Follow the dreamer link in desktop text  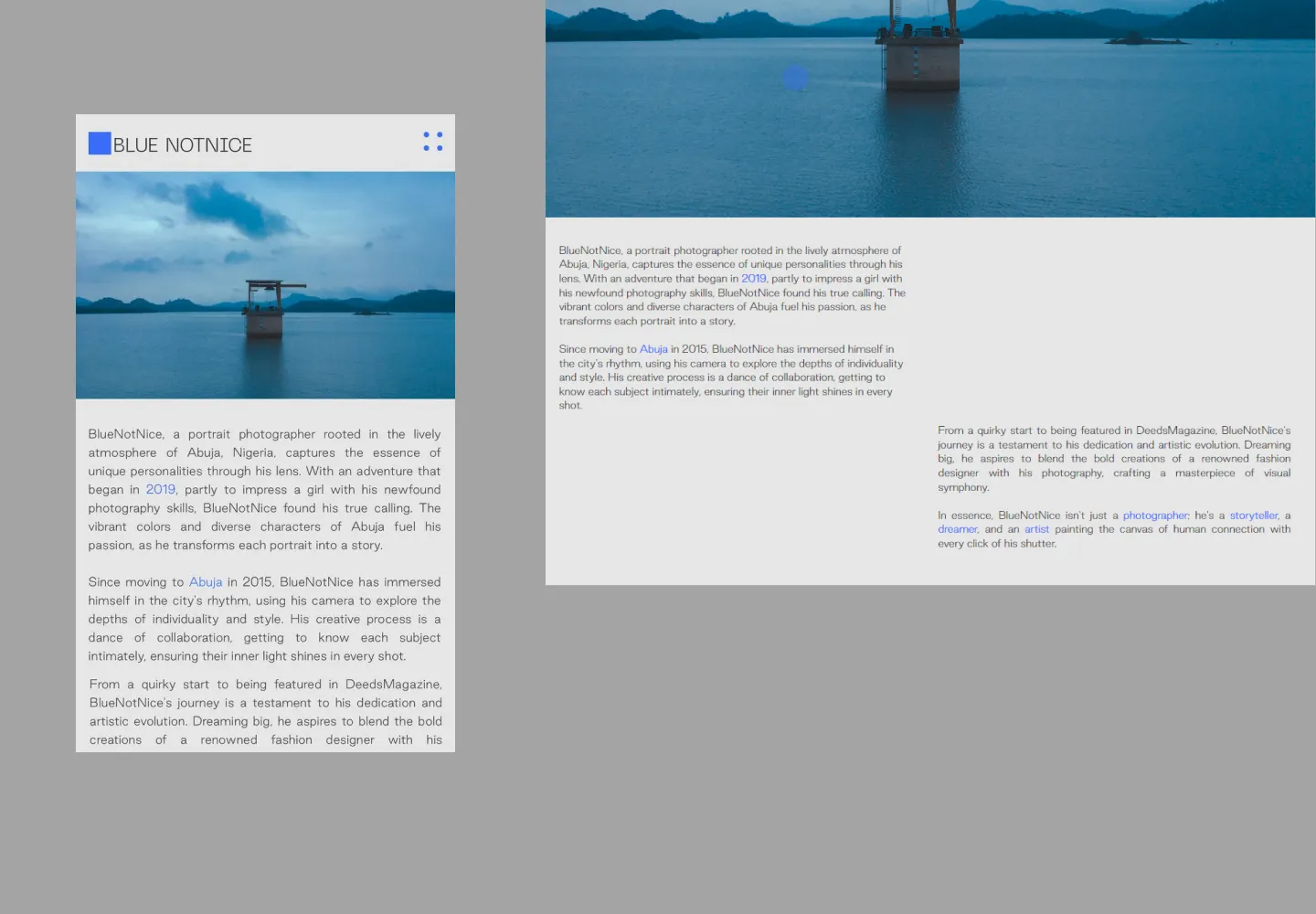[957, 529]
